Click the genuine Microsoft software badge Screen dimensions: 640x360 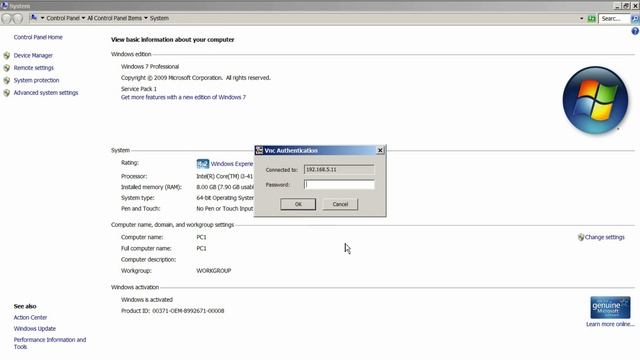tap(610, 307)
